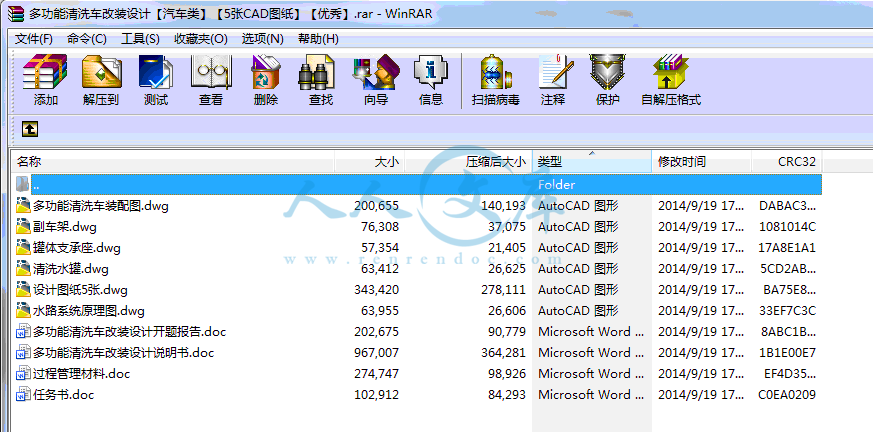Select file name 水路系统原理图.dwg
Screen dimensions: 873x432
89,311
